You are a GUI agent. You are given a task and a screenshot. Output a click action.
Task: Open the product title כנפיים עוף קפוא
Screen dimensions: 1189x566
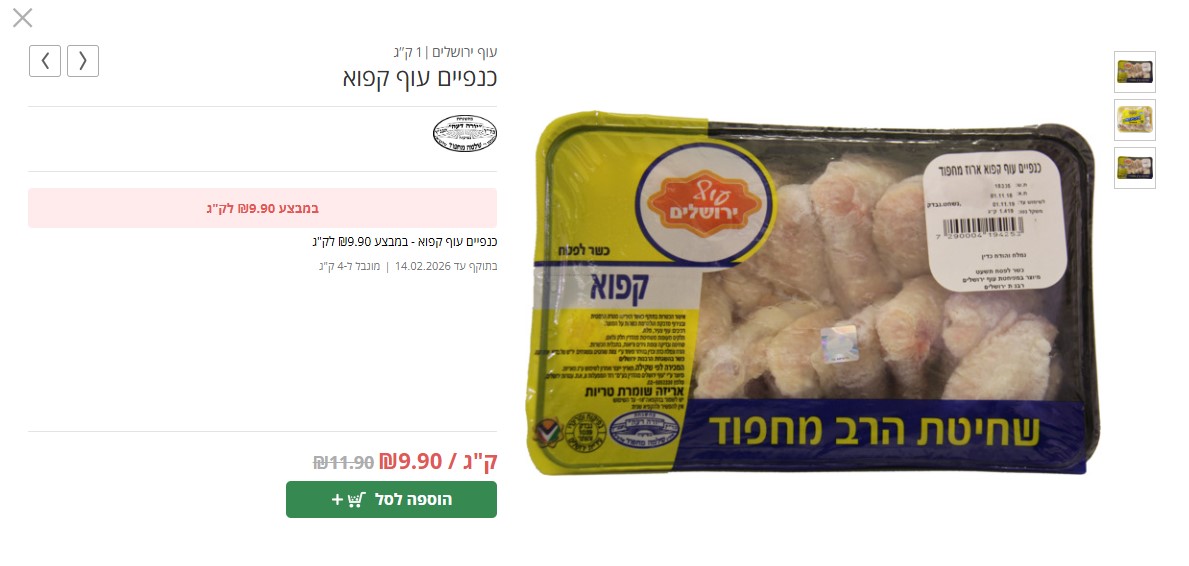[x=420, y=77]
